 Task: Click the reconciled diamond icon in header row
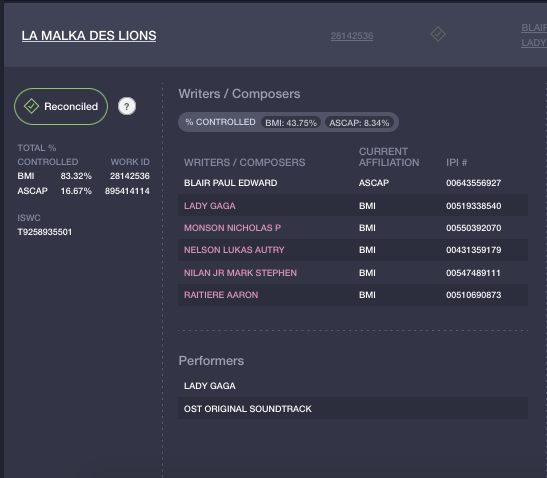[438, 34]
